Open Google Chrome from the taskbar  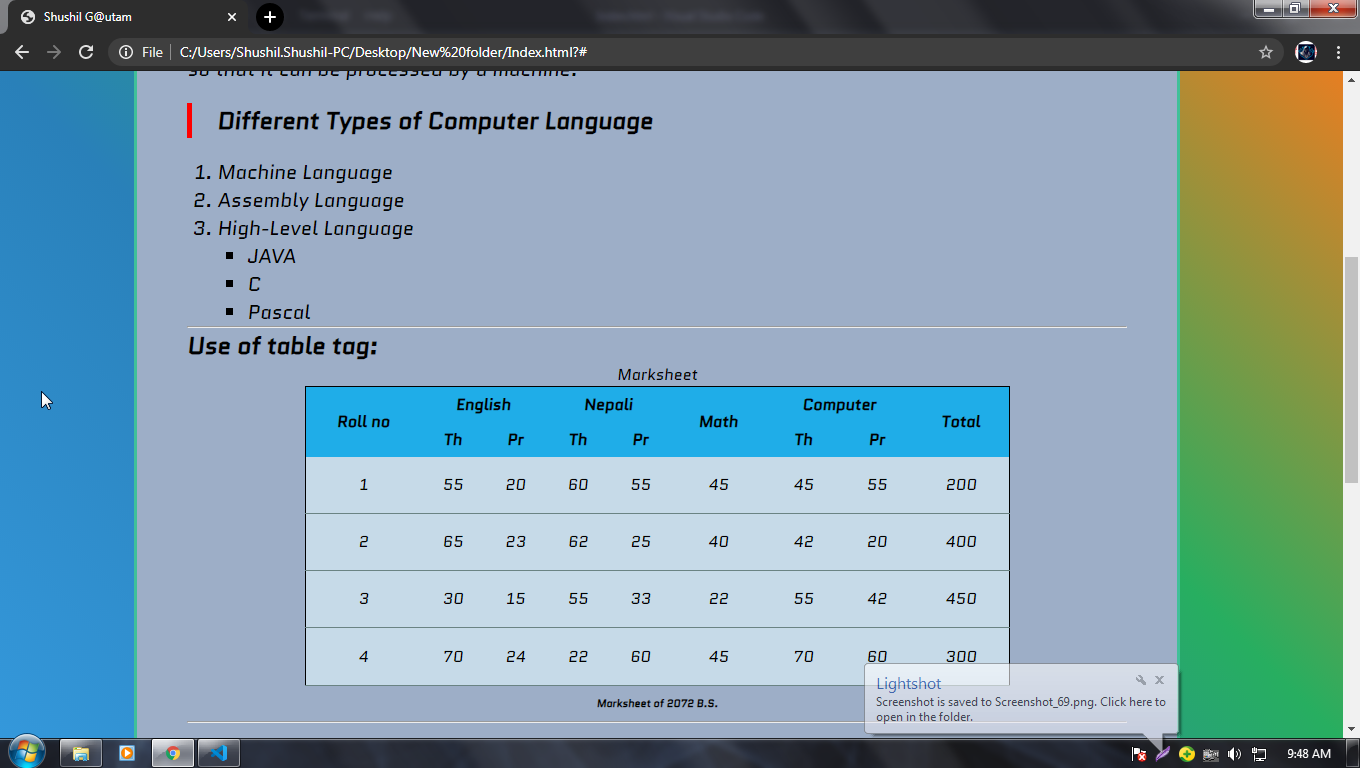pyautogui.click(x=172, y=752)
